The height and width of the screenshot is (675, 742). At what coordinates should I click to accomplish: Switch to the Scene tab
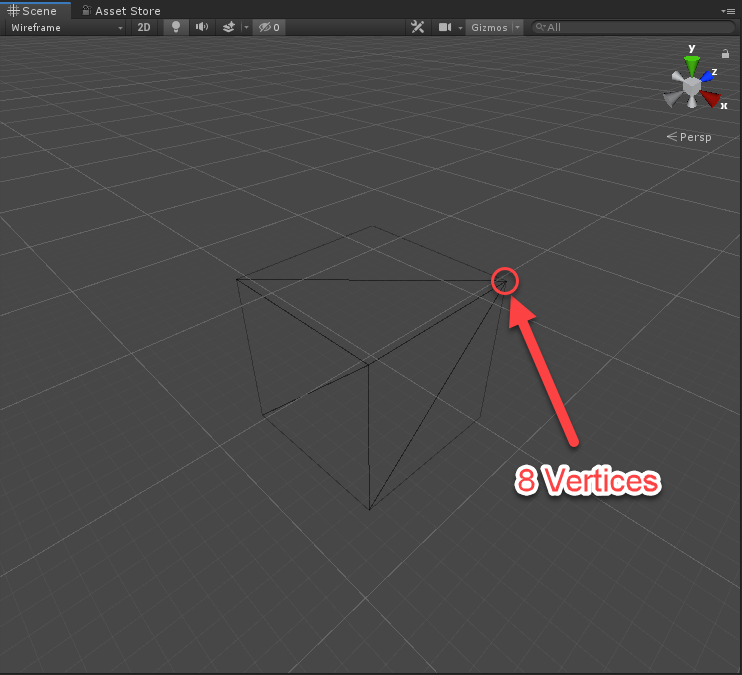tap(33, 10)
